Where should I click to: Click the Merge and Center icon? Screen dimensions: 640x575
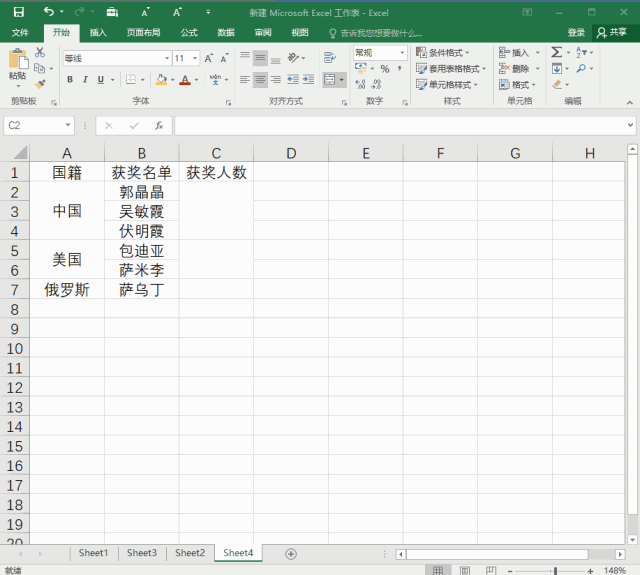(331, 79)
